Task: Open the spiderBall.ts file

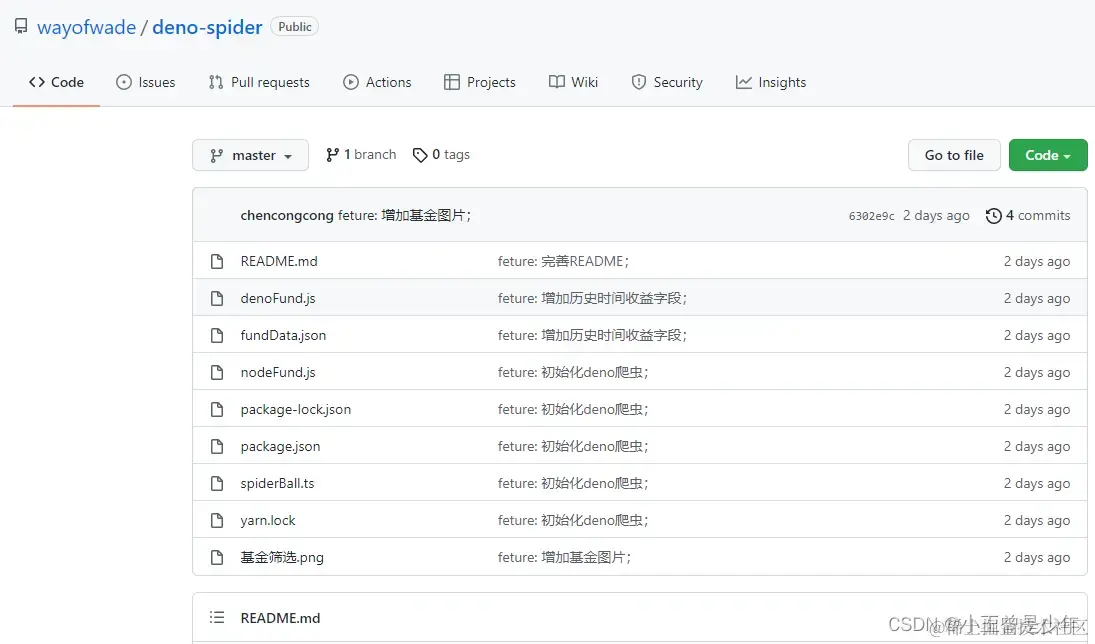Action: coord(277,483)
